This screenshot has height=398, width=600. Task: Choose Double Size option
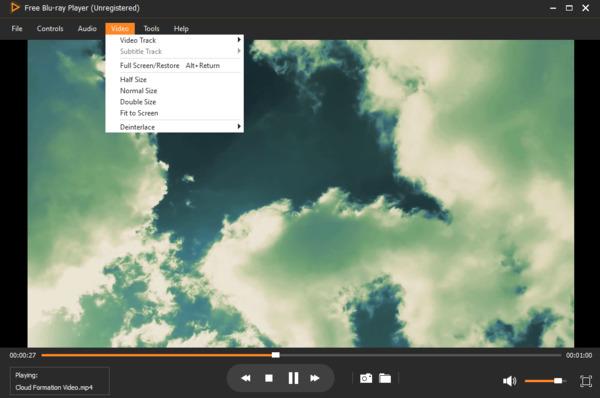174,102
